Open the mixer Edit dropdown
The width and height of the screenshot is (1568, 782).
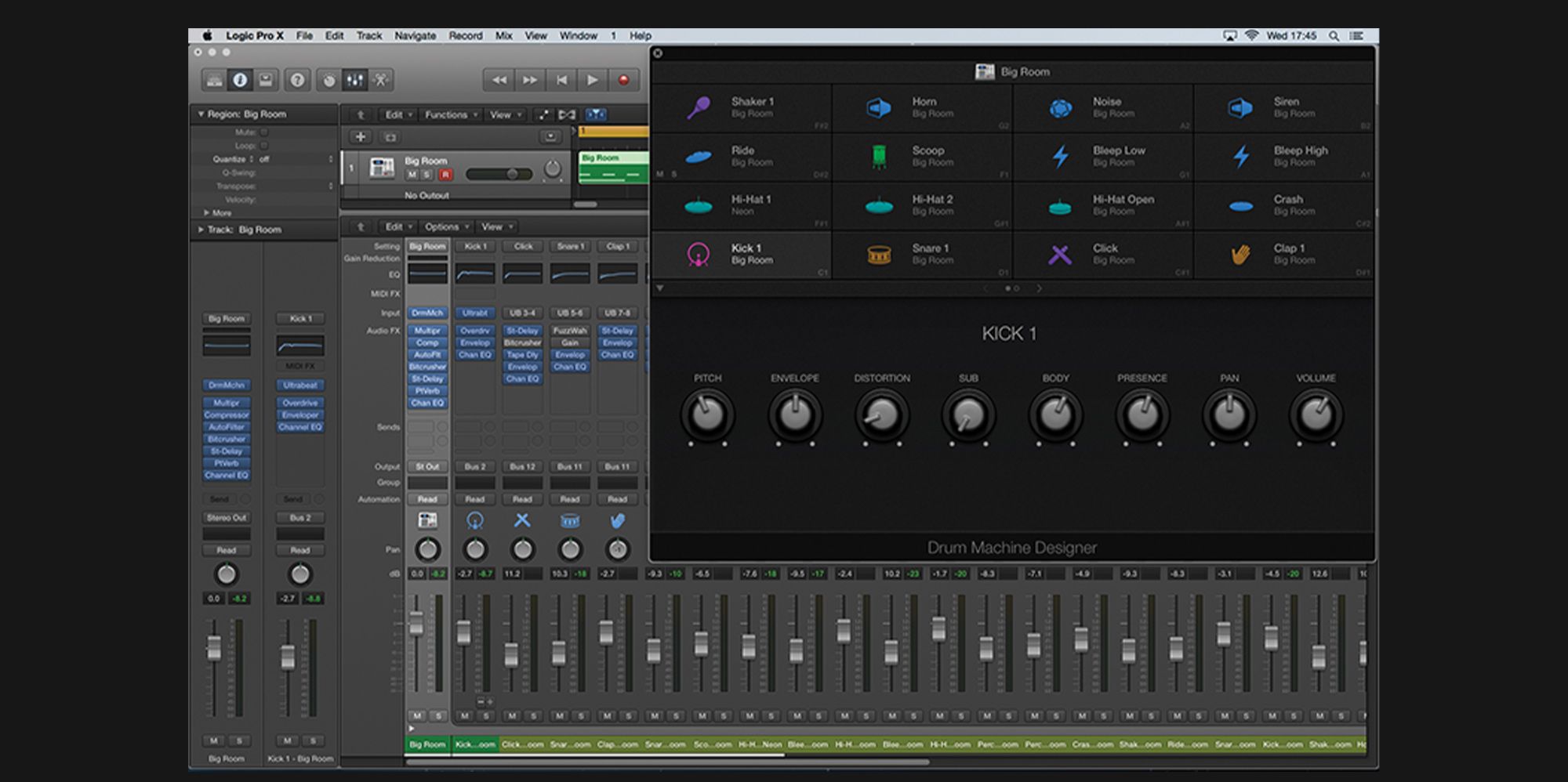point(399,226)
